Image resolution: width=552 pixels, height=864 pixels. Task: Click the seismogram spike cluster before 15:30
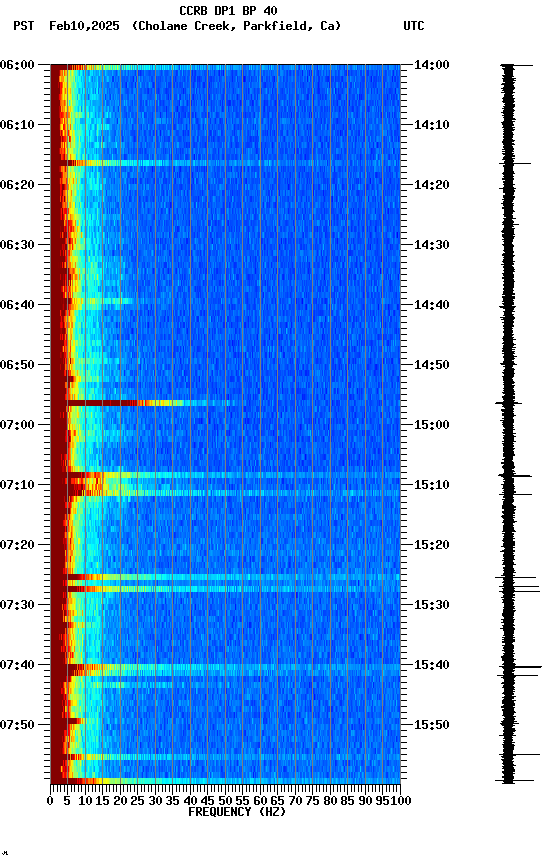point(518,585)
